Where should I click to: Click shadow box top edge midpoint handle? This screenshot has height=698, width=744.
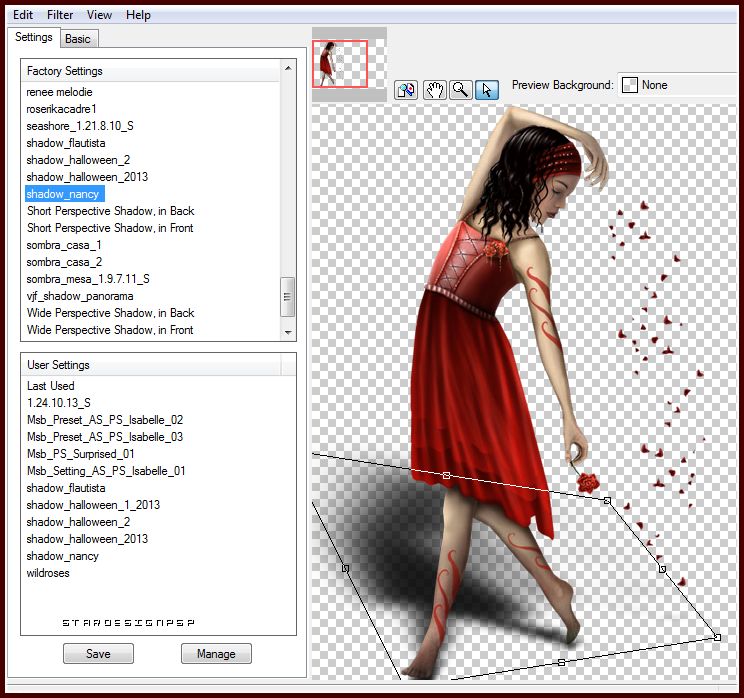[x=446, y=475]
